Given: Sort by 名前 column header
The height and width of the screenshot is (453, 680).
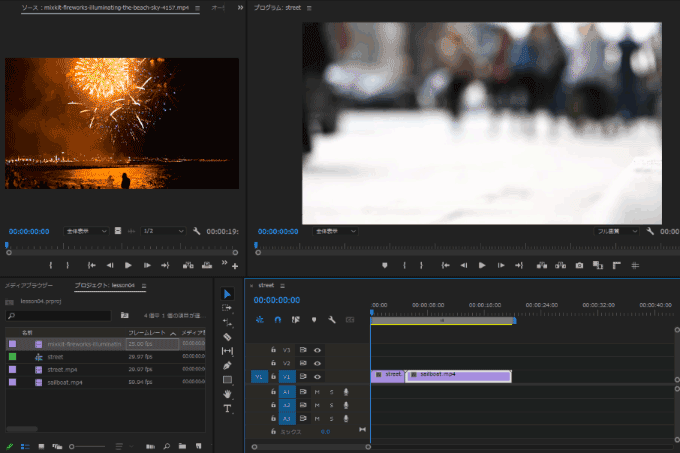Looking at the screenshot, I should tap(27, 333).
